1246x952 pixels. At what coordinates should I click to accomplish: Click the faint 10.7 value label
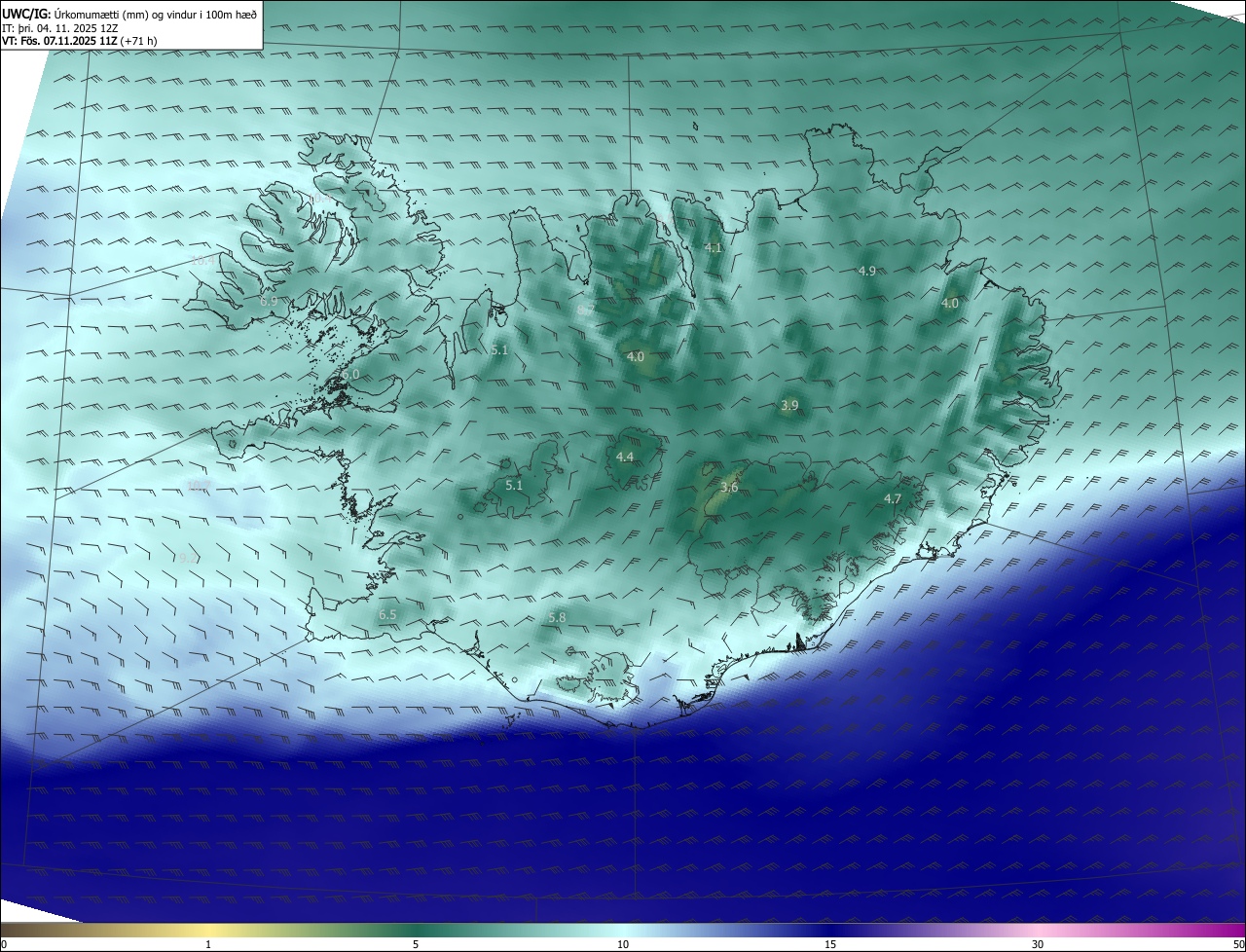tap(199, 485)
